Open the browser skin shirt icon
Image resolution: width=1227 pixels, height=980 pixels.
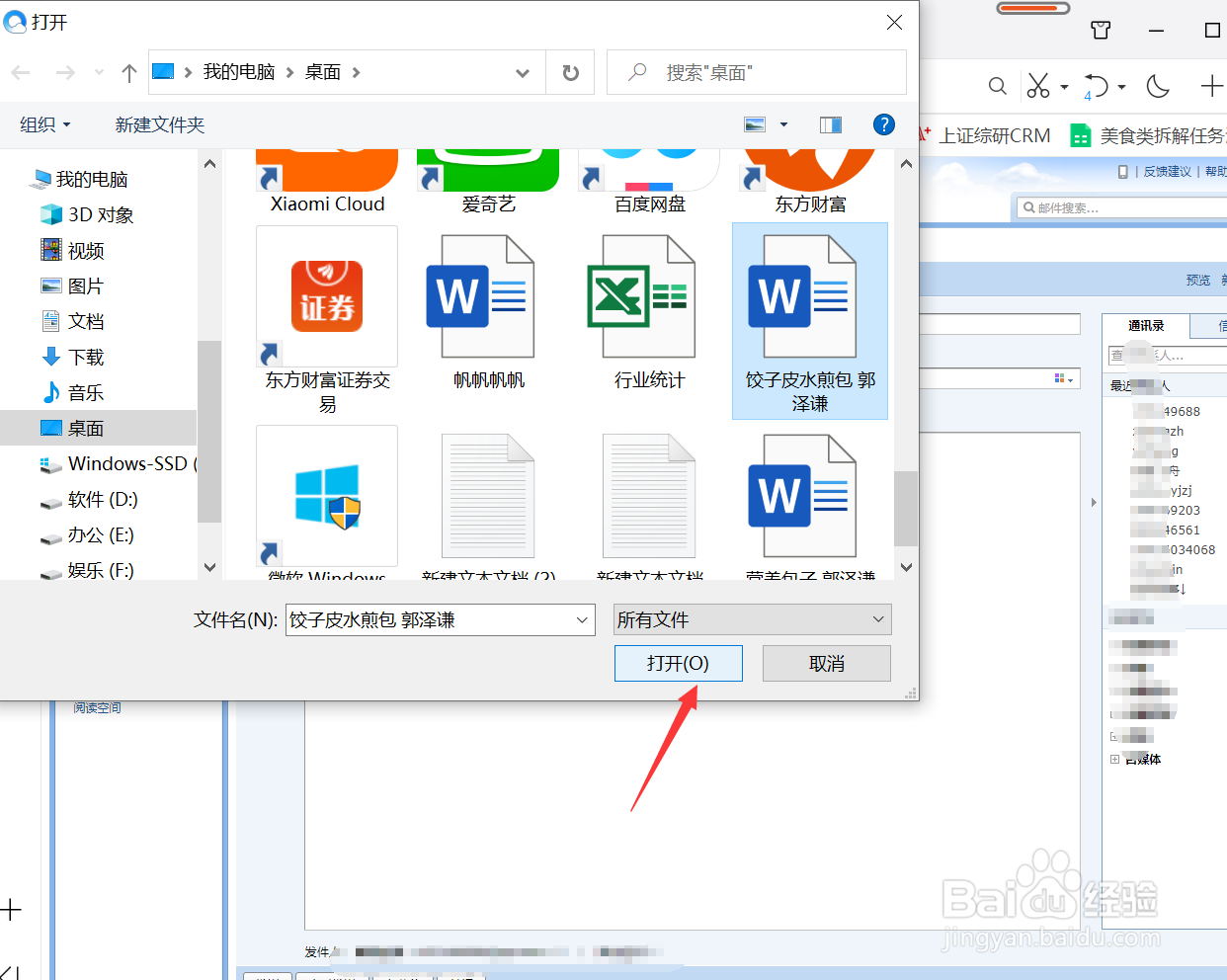click(1101, 30)
